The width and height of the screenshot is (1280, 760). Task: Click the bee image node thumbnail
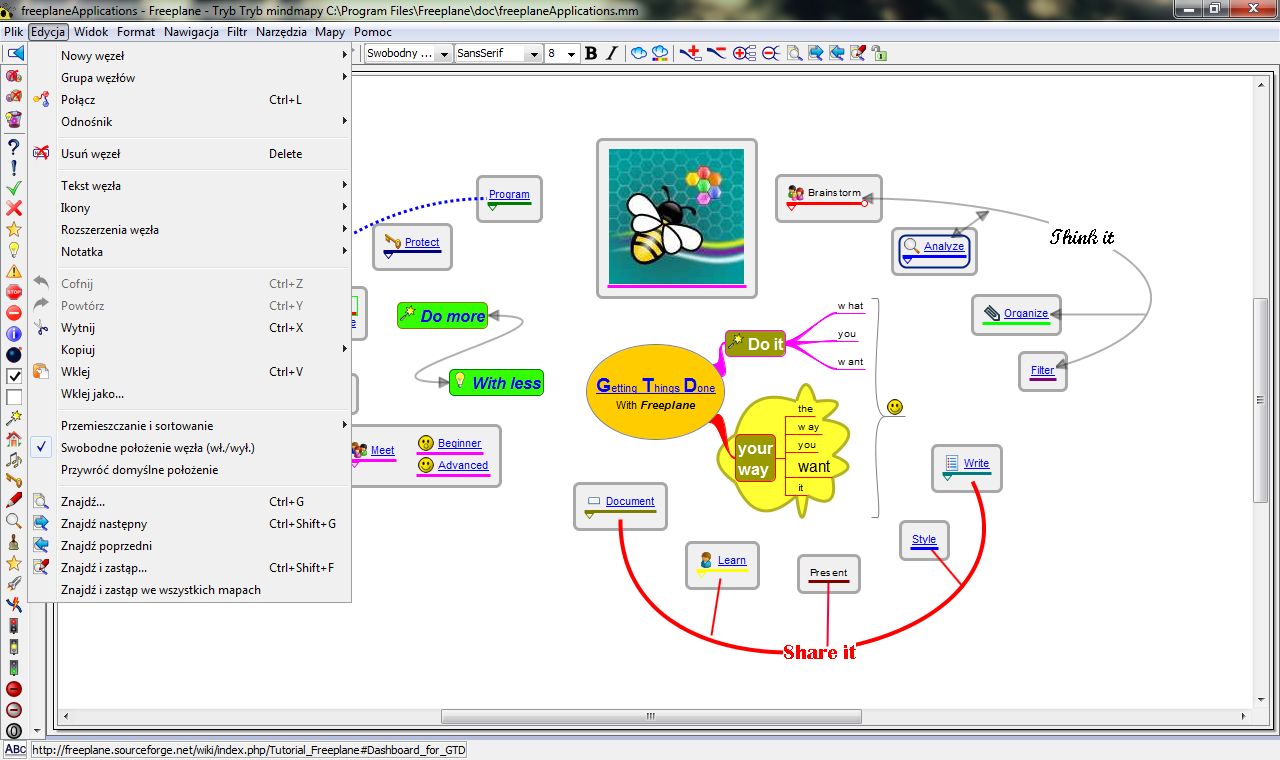(x=677, y=217)
